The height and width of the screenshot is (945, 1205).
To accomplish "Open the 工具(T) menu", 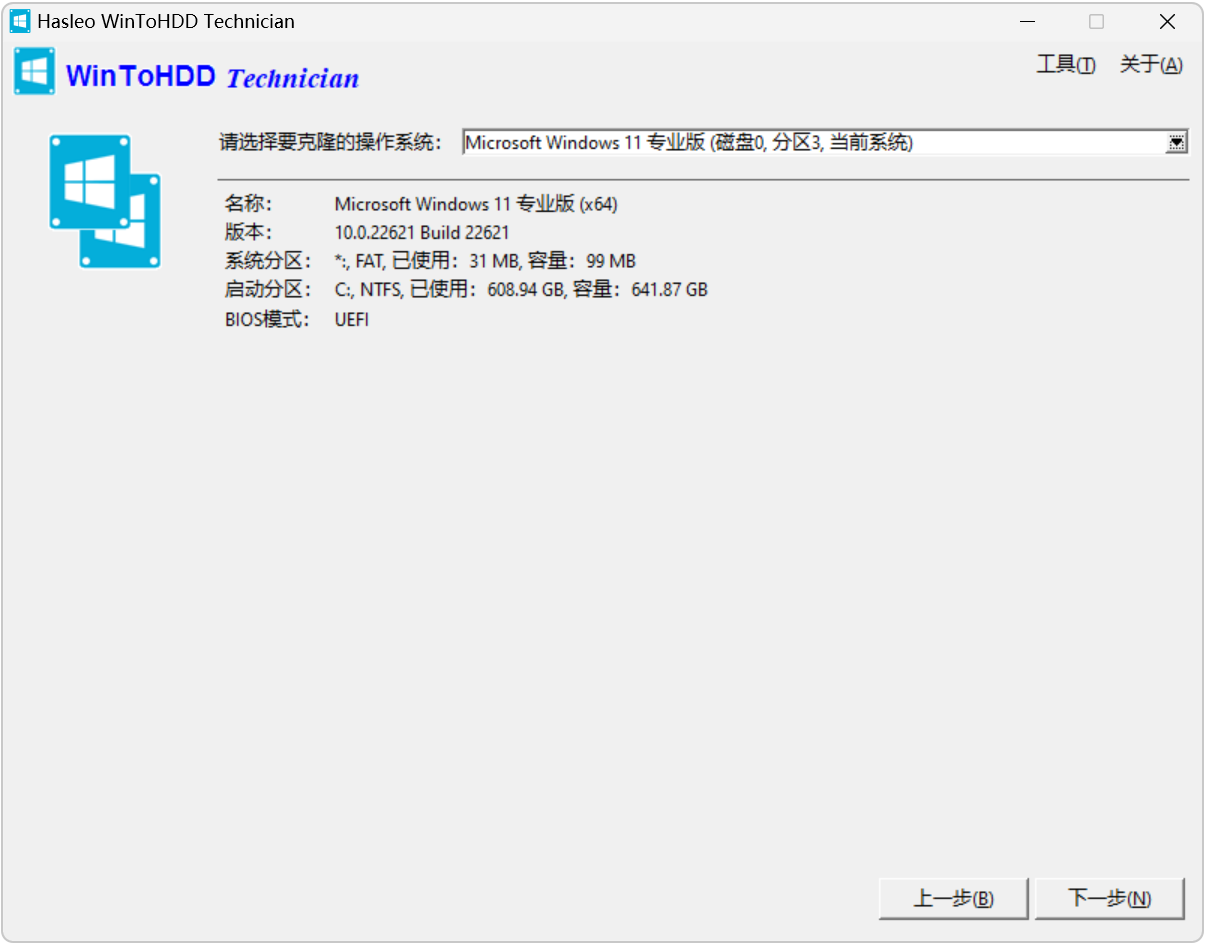I will 1066,65.
